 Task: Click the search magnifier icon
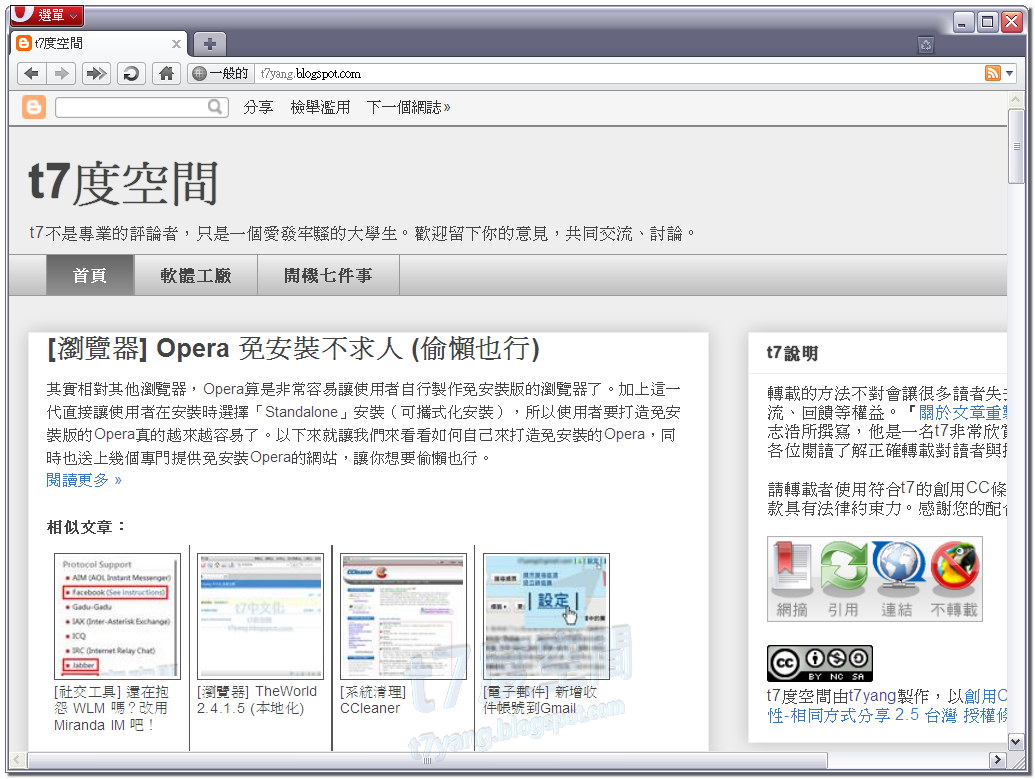215,106
